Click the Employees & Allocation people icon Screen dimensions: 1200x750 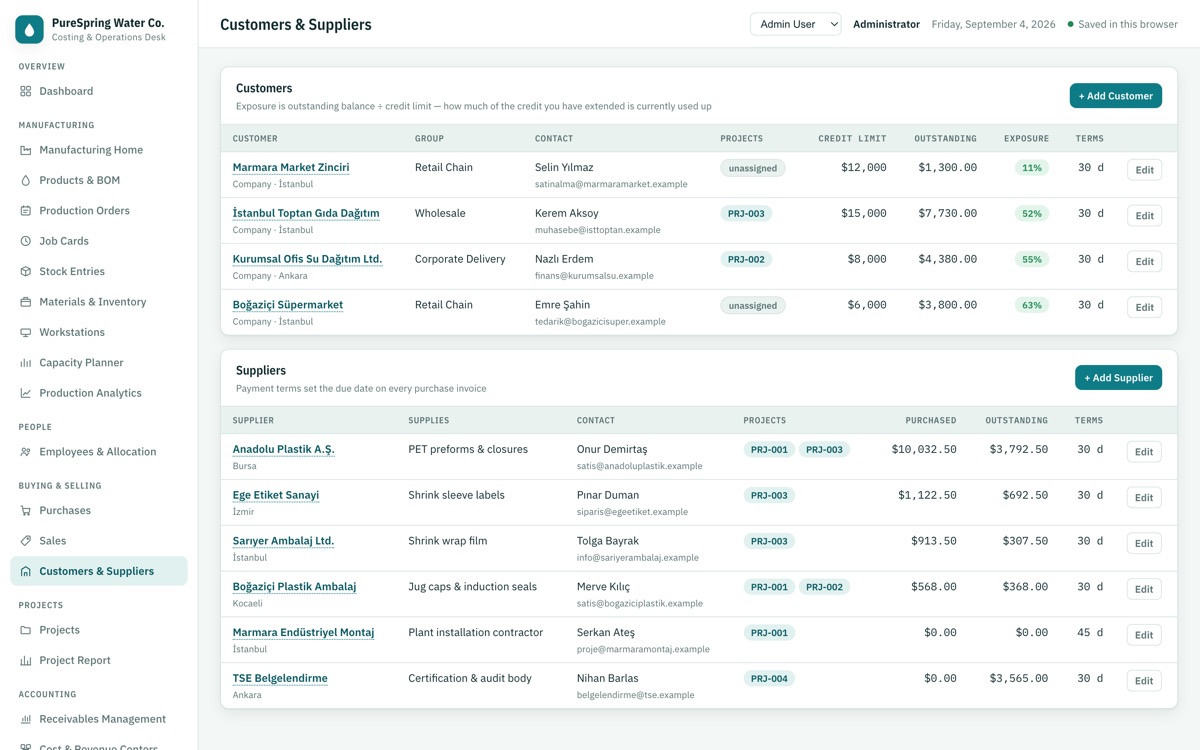[x=26, y=452]
